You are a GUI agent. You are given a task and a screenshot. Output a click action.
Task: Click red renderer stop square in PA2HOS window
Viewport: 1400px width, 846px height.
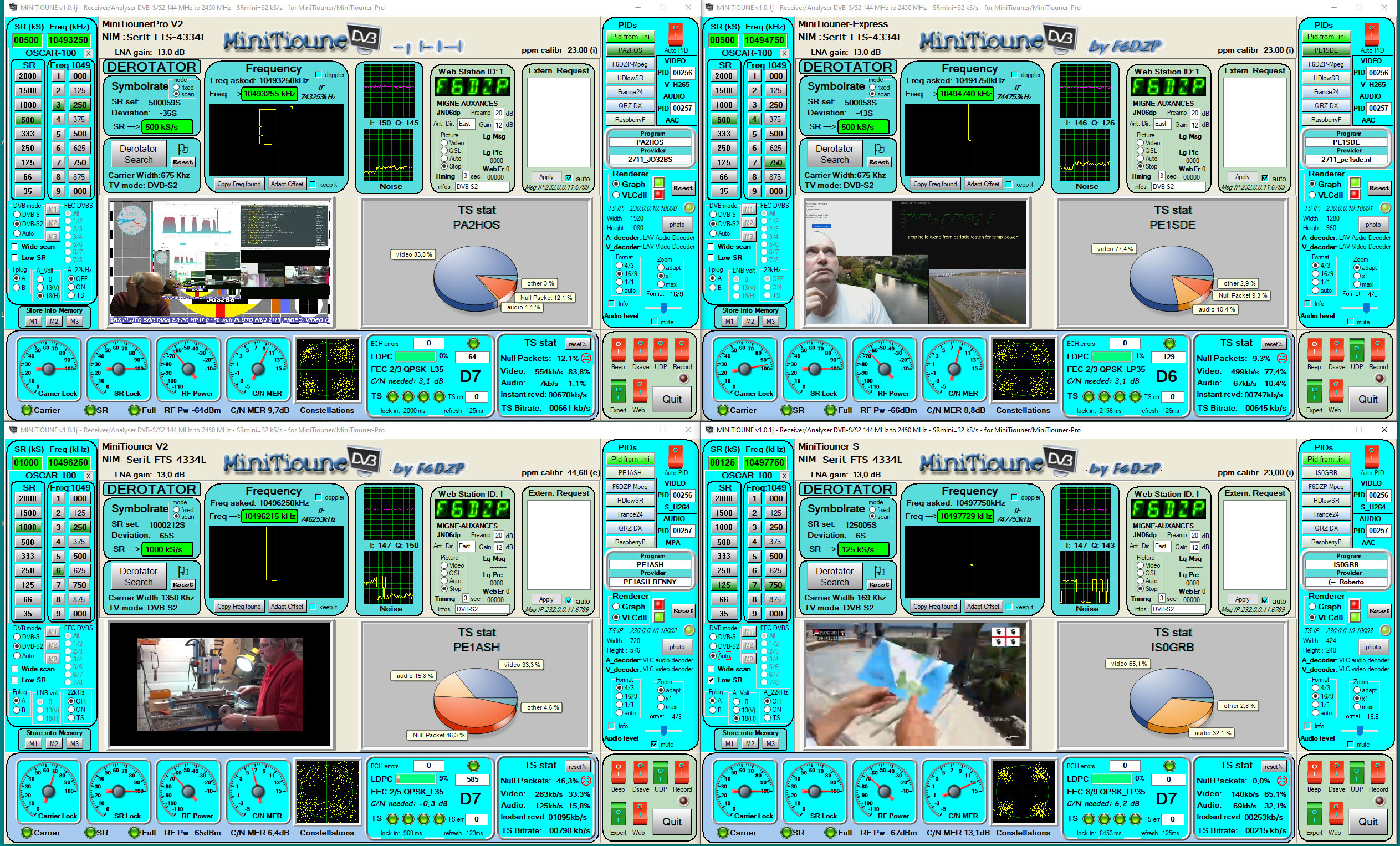tap(658, 195)
